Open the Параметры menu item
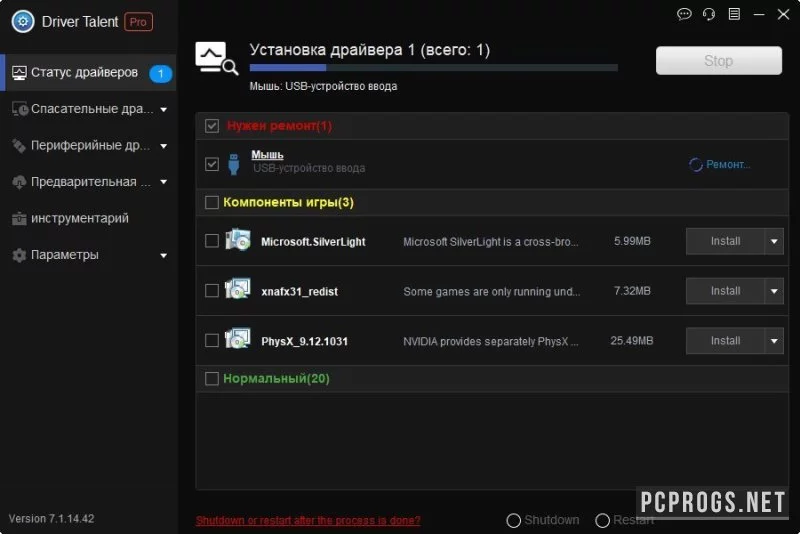This screenshot has width=800, height=534. (x=88, y=255)
